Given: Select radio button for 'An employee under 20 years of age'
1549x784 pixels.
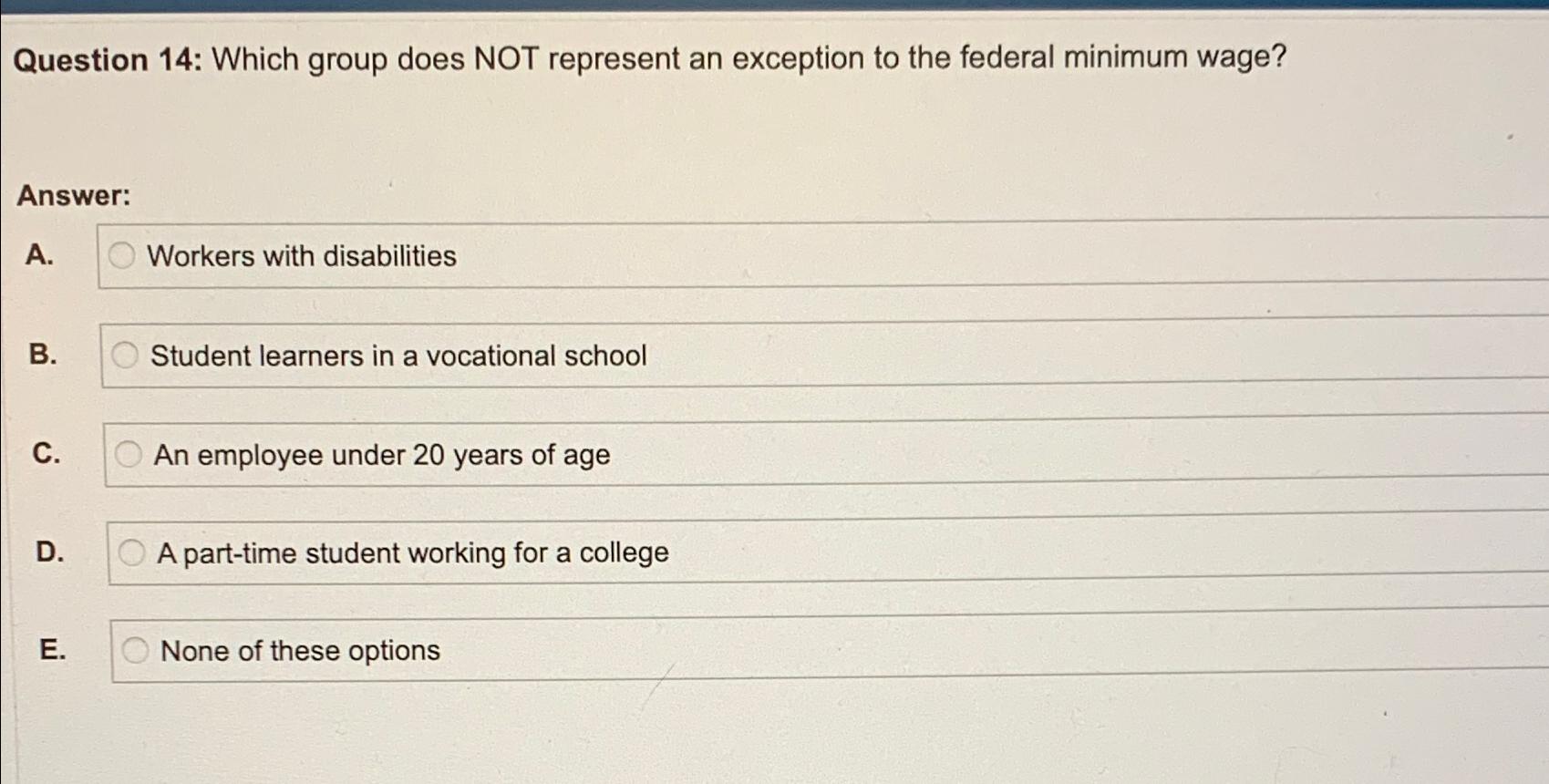Looking at the screenshot, I should coord(129,453).
